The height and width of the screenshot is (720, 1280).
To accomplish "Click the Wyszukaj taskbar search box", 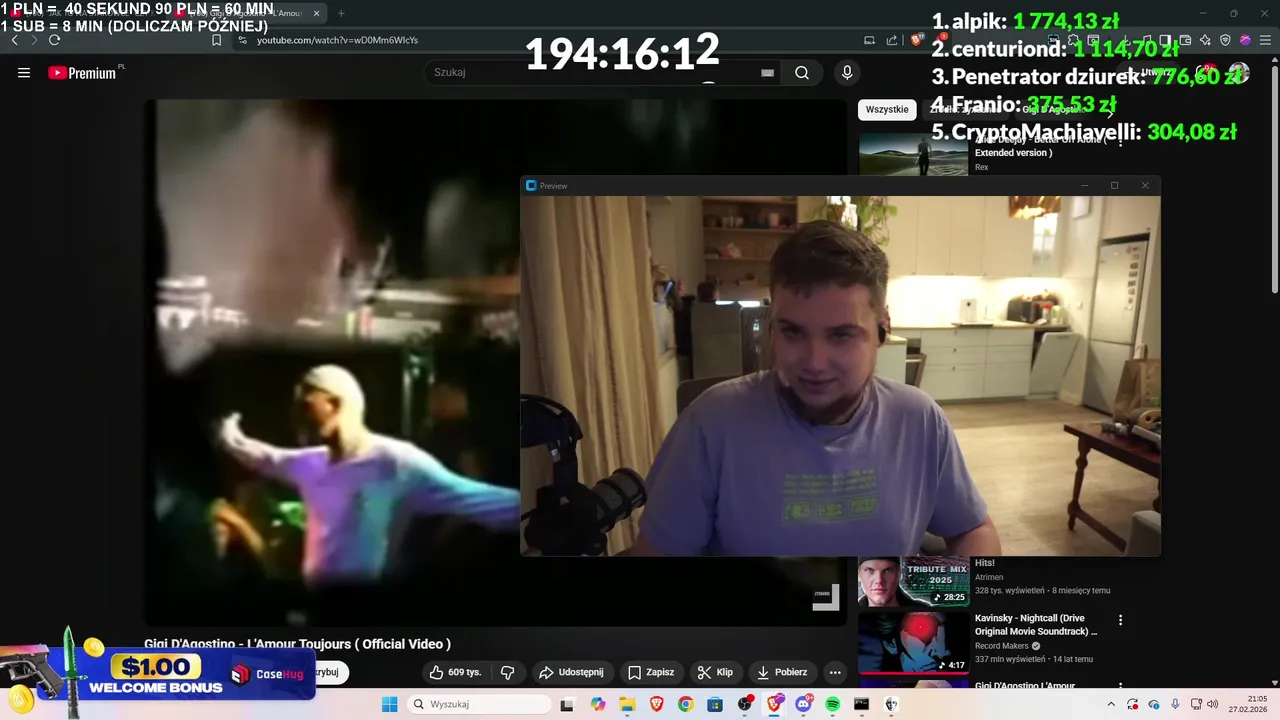I will 480,704.
